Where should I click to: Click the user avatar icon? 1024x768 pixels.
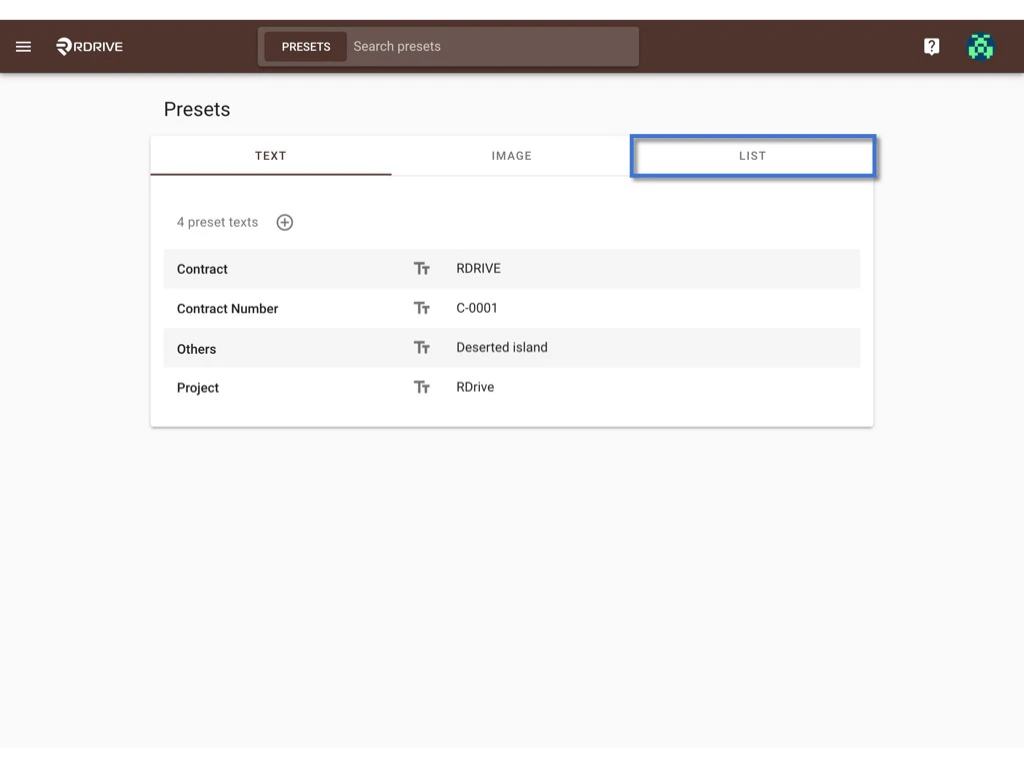point(980,46)
